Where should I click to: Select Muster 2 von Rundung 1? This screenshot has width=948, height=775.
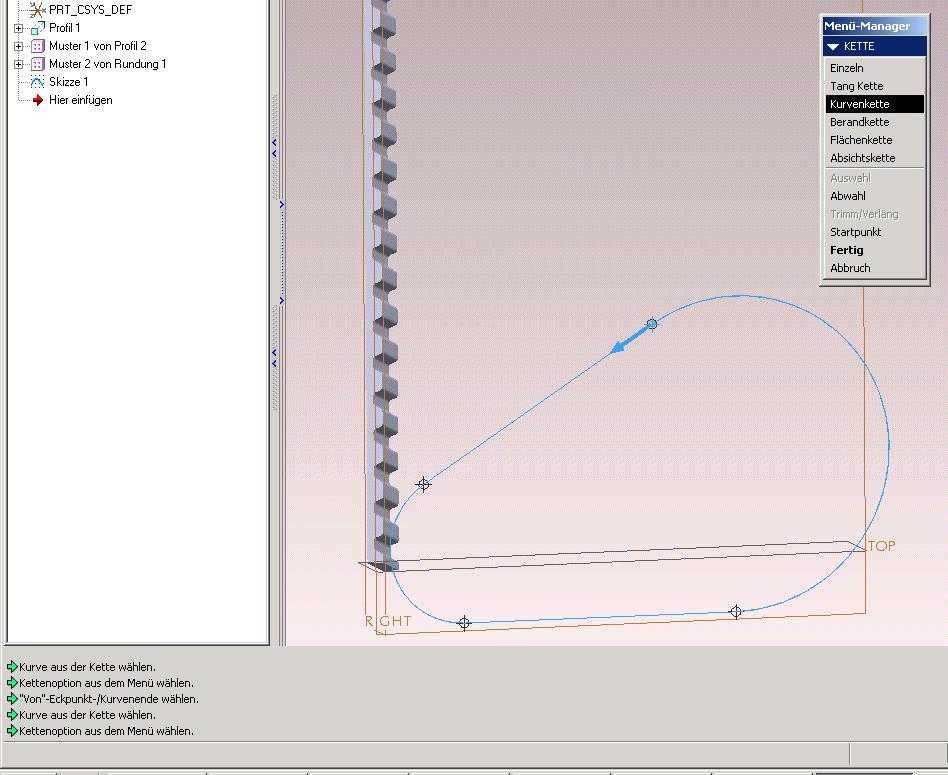coord(108,64)
